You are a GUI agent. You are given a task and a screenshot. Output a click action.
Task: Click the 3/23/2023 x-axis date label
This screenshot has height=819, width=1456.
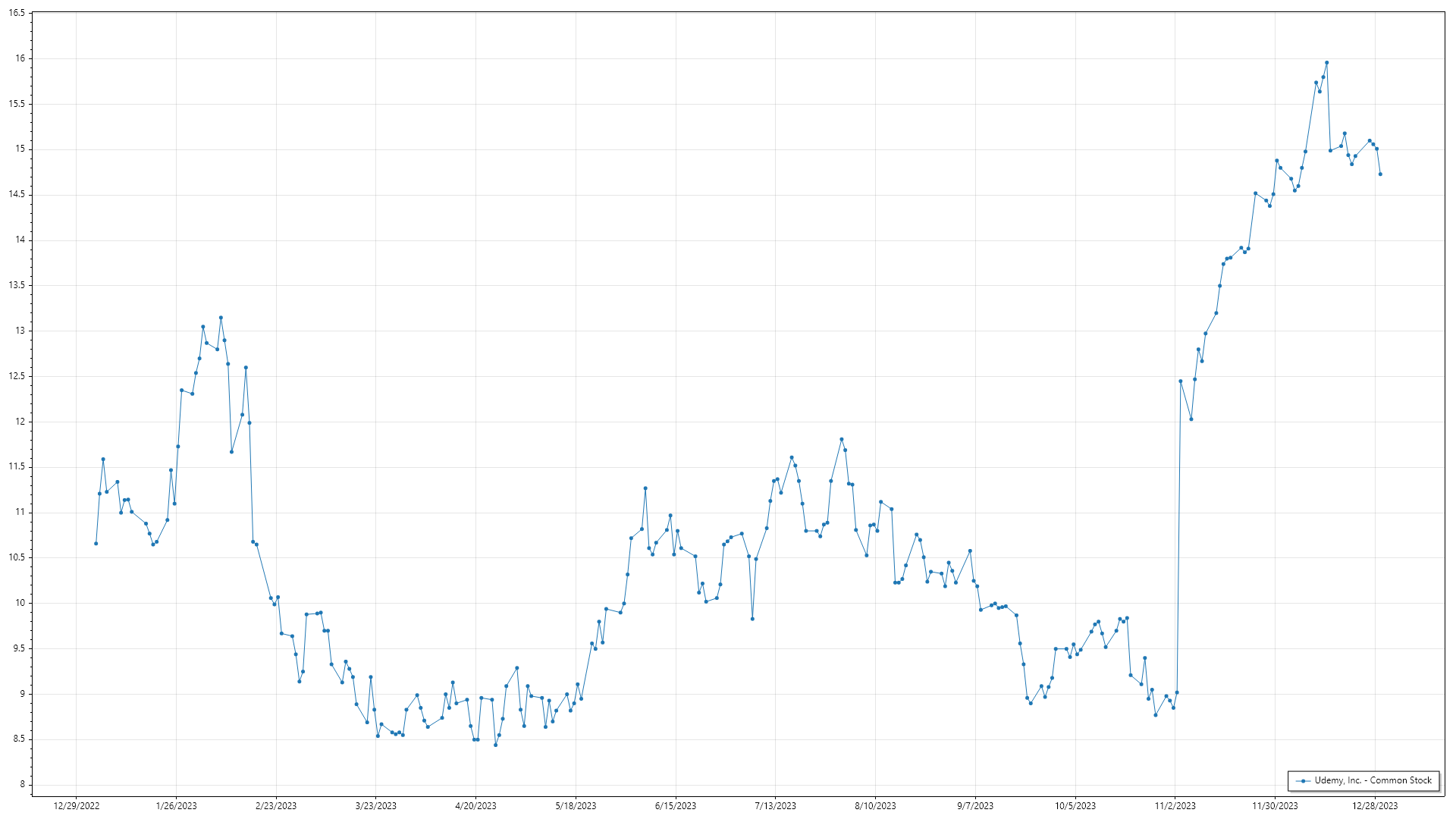[x=376, y=806]
